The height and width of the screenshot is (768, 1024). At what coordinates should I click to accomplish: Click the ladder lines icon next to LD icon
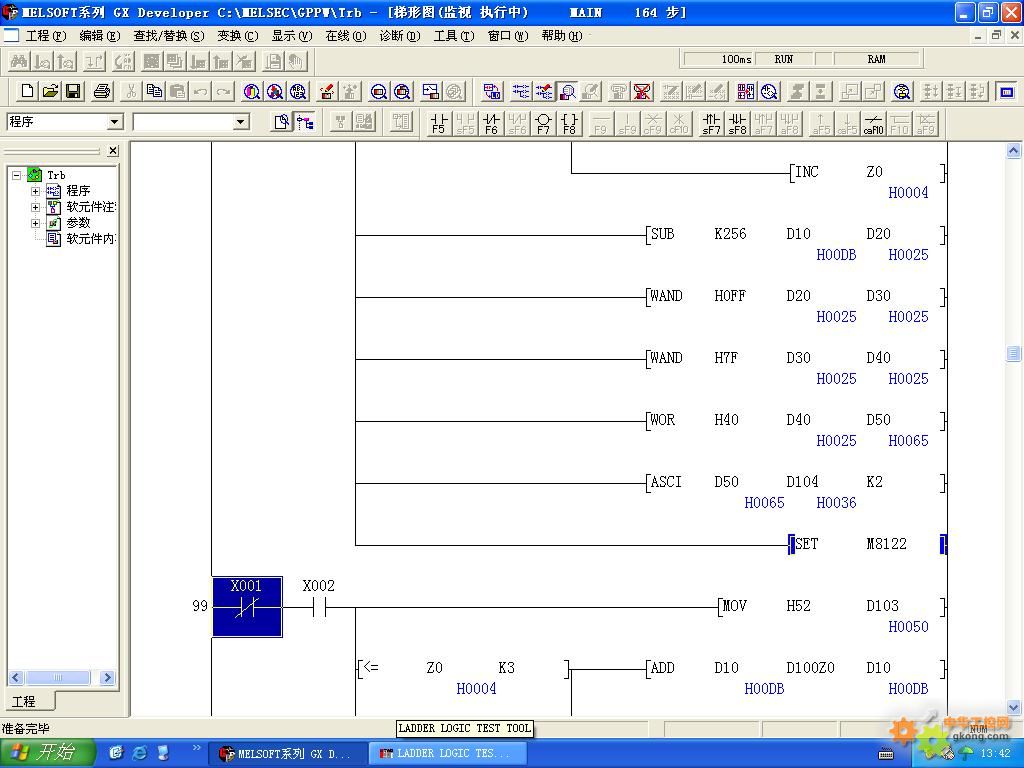click(x=520, y=91)
